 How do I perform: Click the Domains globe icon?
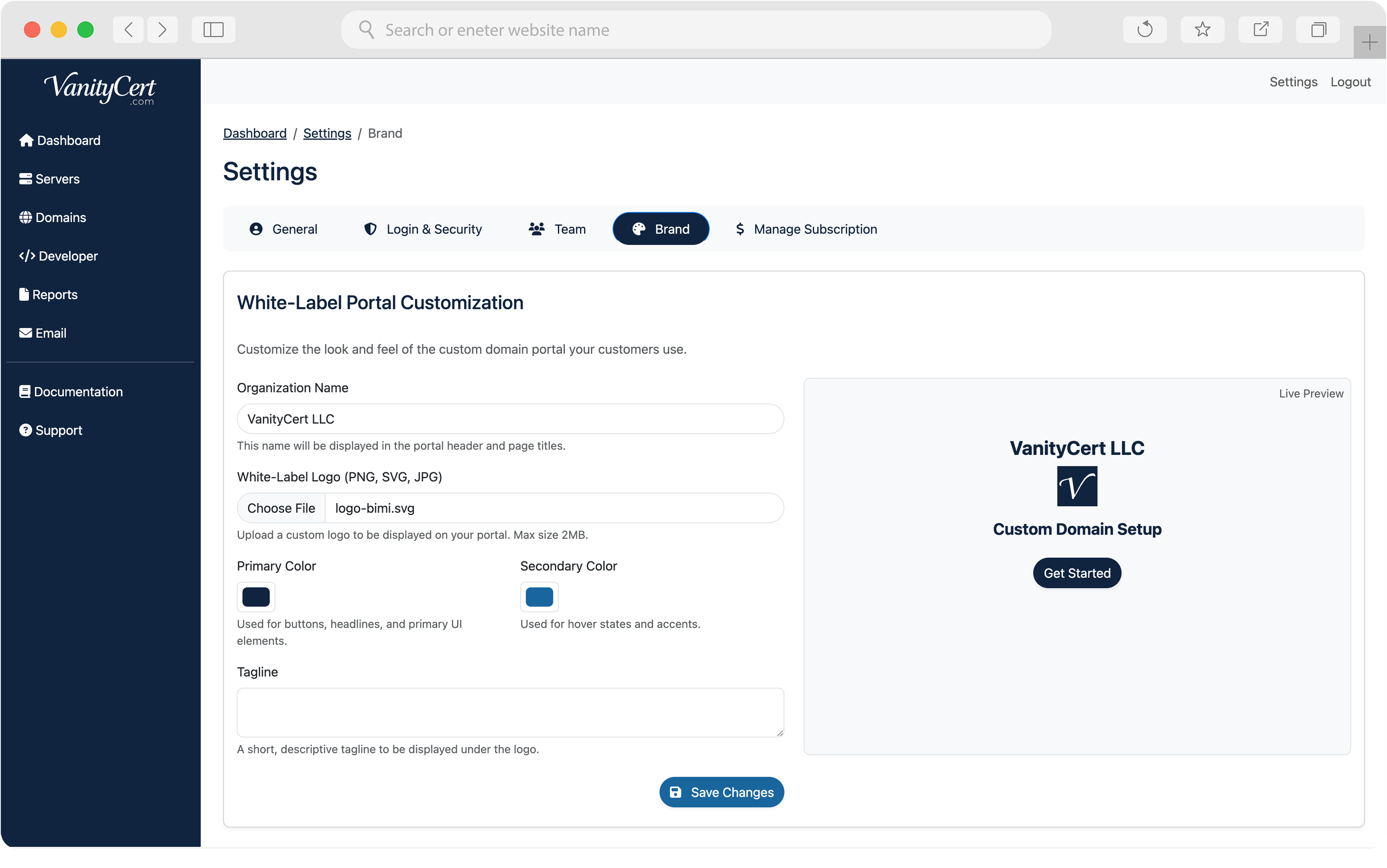[x=25, y=218]
